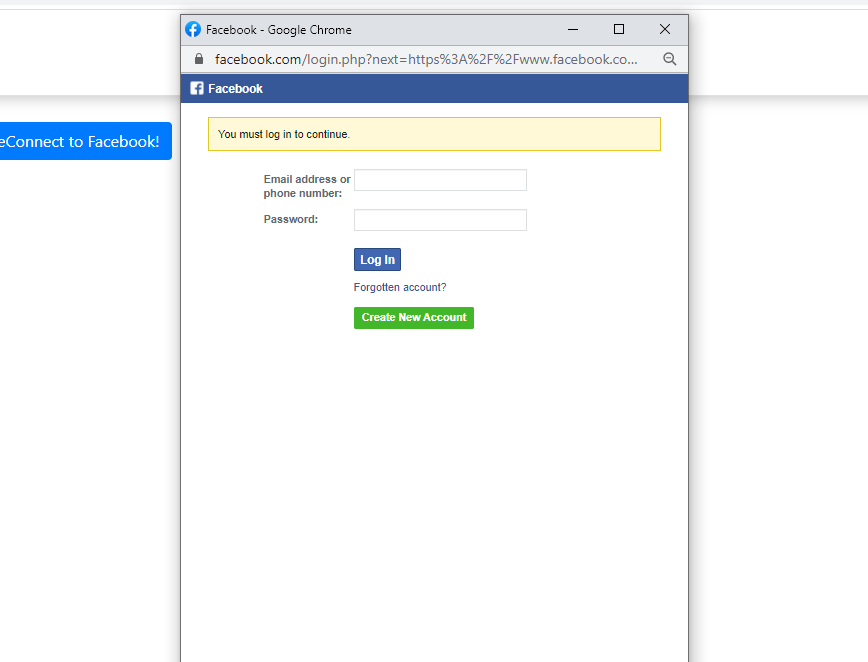
Task: Click the 'Facebook - Google Chrome' window title
Action: point(278,30)
